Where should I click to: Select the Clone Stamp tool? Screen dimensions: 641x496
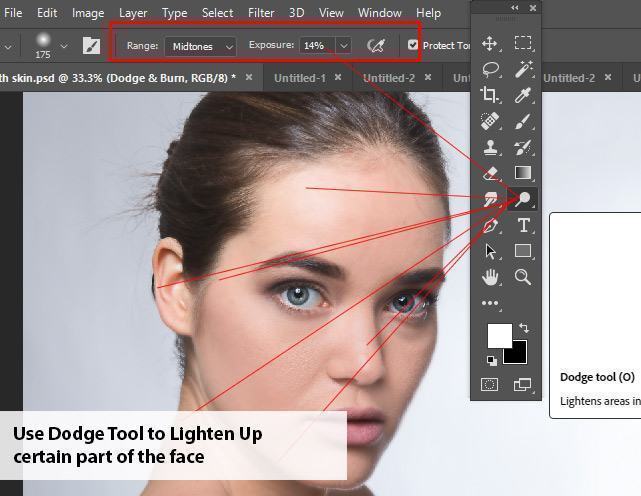point(490,147)
